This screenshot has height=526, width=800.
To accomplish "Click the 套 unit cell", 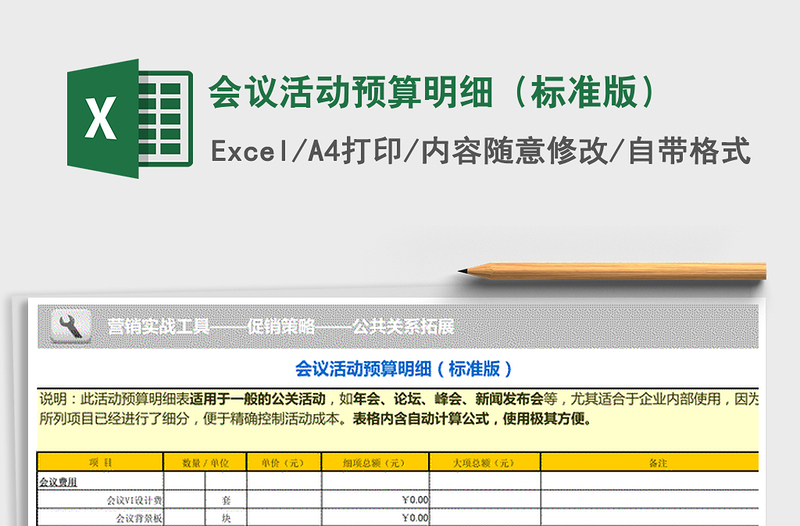I will [226, 499].
